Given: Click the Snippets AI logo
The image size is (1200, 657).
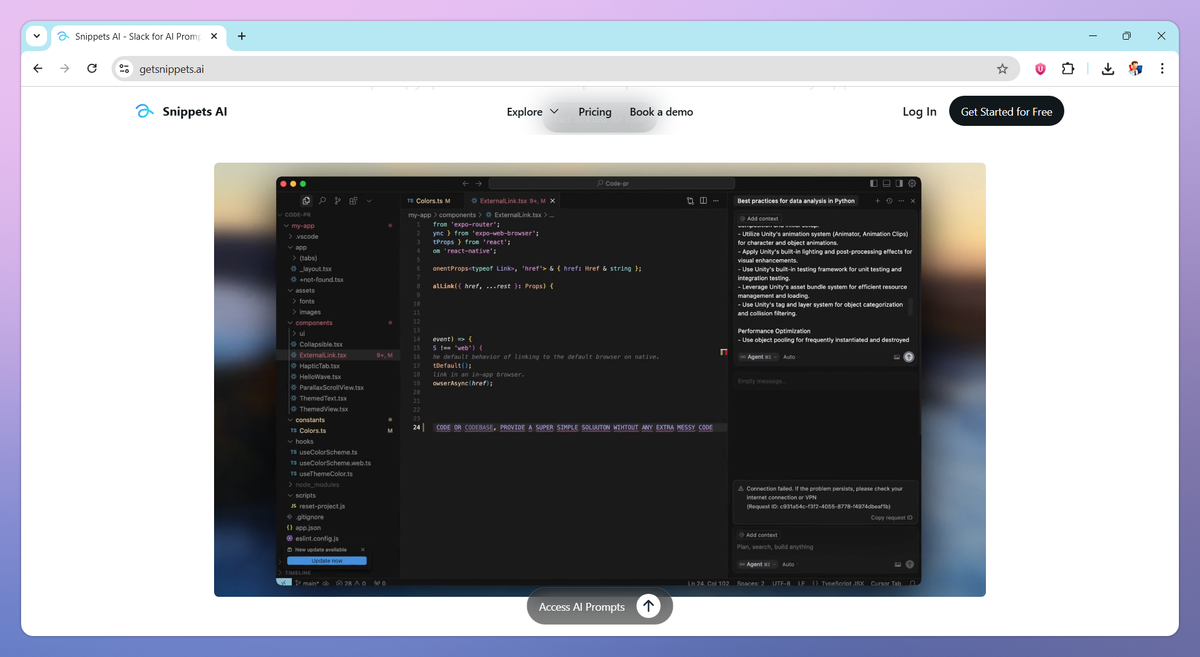Looking at the screenshot, I should pos(181,111).
